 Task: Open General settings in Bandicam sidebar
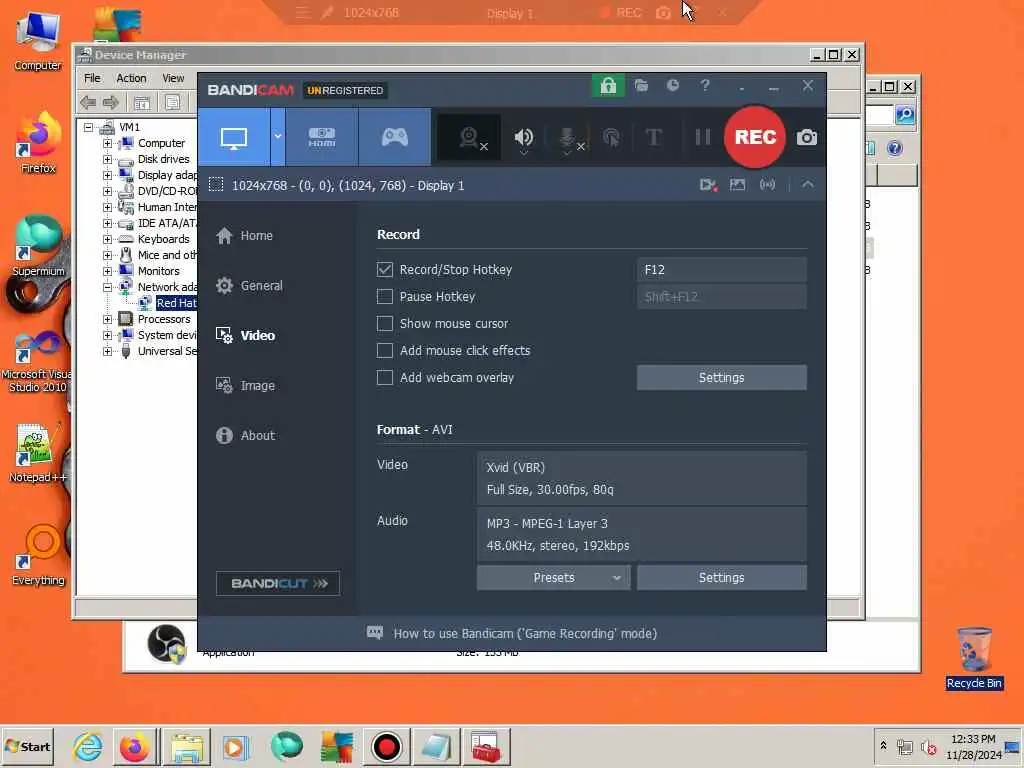pyautogui.click(x=249, y=285)
